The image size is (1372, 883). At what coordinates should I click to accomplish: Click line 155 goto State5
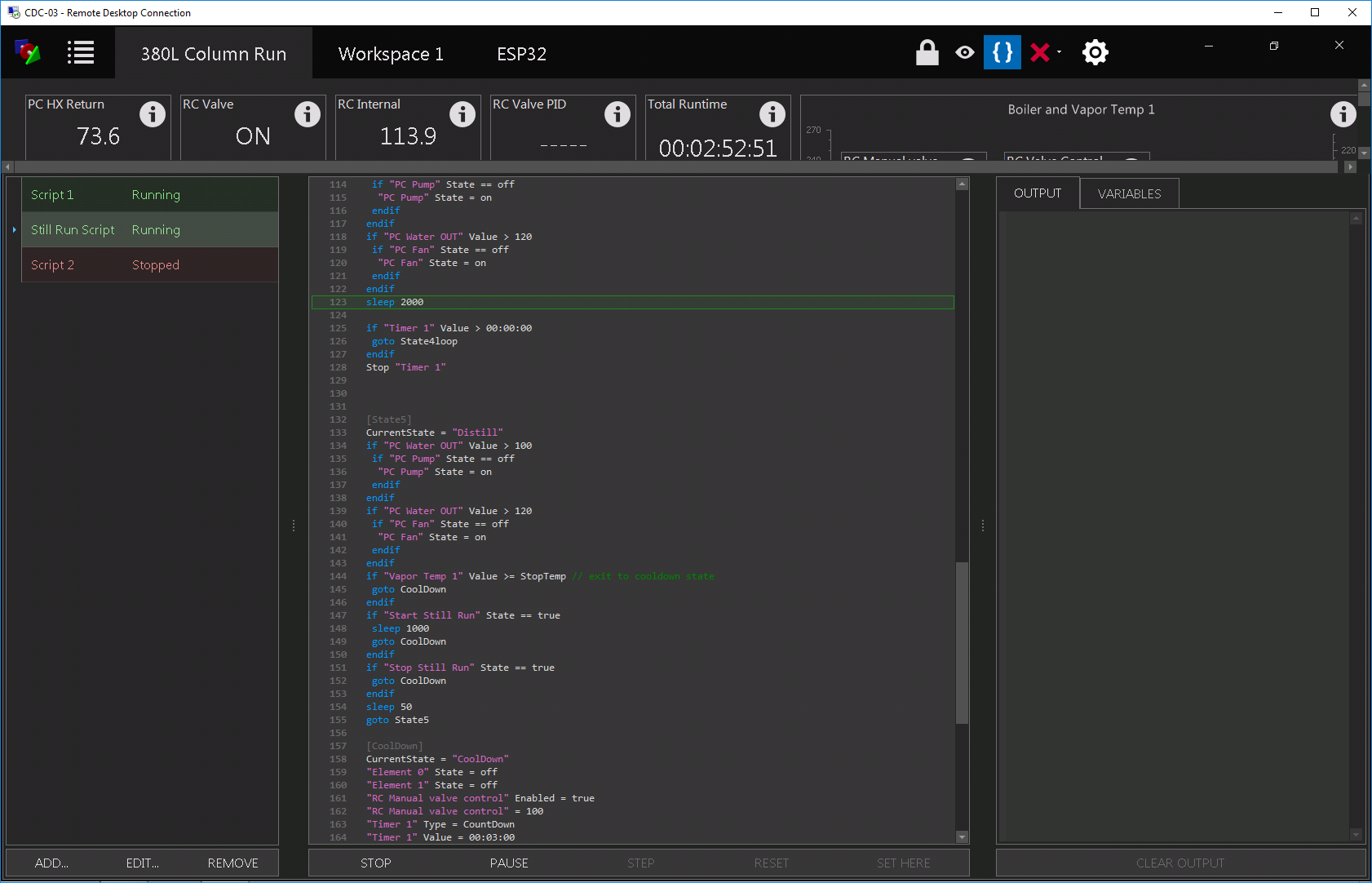(x=397, y=720)
